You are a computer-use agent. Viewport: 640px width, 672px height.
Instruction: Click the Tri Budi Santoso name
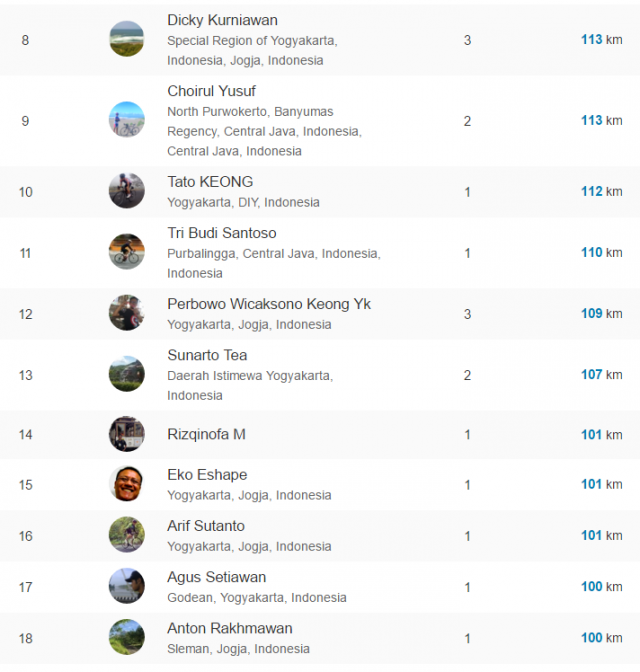pyautogui.click(x=221, y=233)
